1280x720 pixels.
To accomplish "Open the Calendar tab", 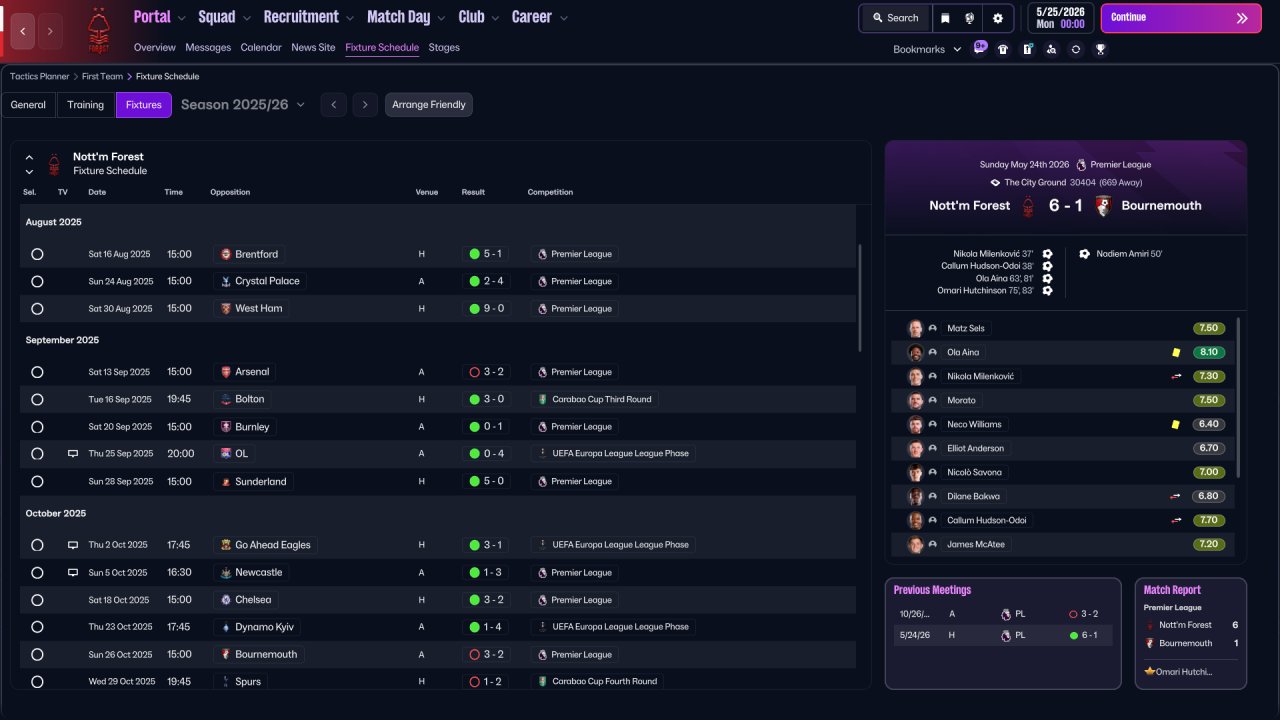I will 261,47.
